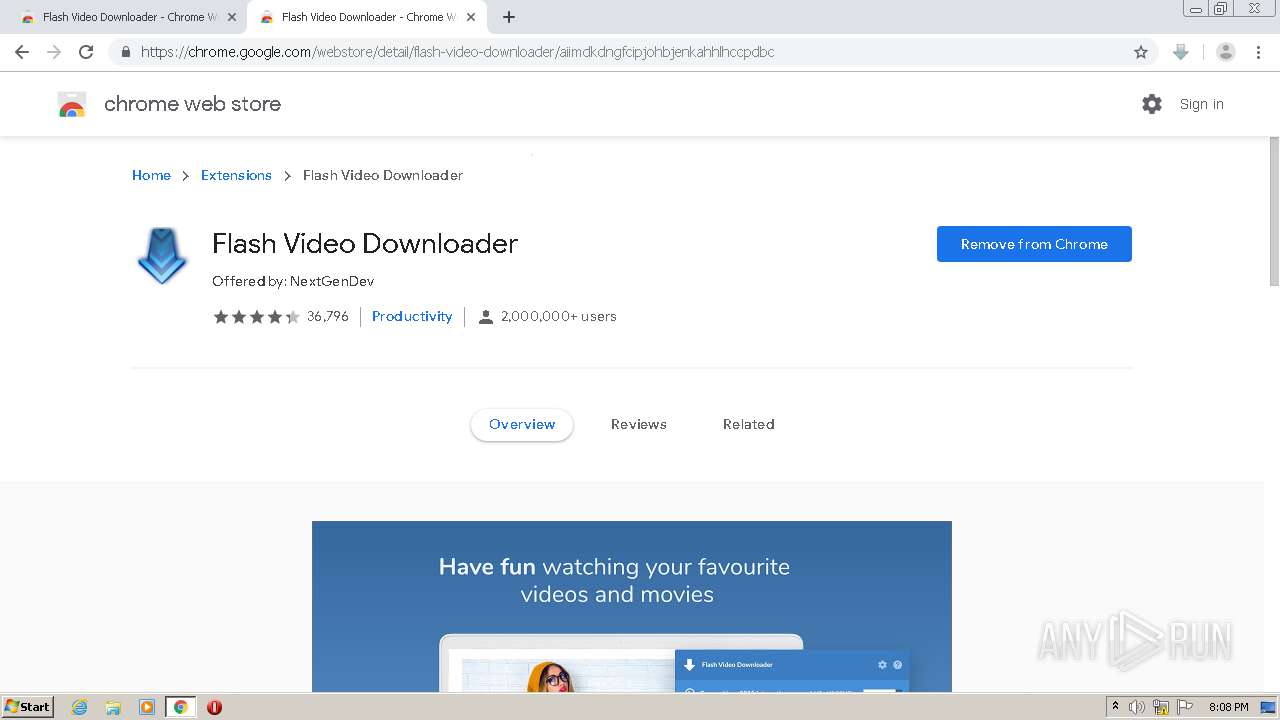Open the volume speaker tray icon
This screenshot has height=720, width=1280.
pos(1137,707)
